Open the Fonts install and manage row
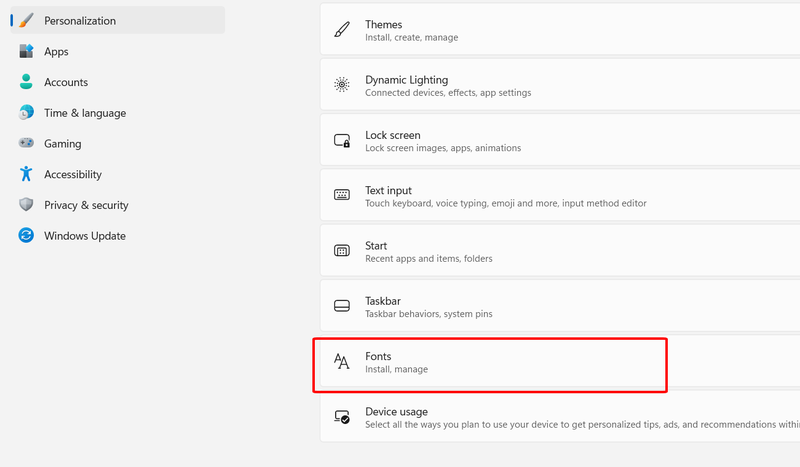Image resolution: width=800 pixels, height=467 pixels. [x=490, y=362]
